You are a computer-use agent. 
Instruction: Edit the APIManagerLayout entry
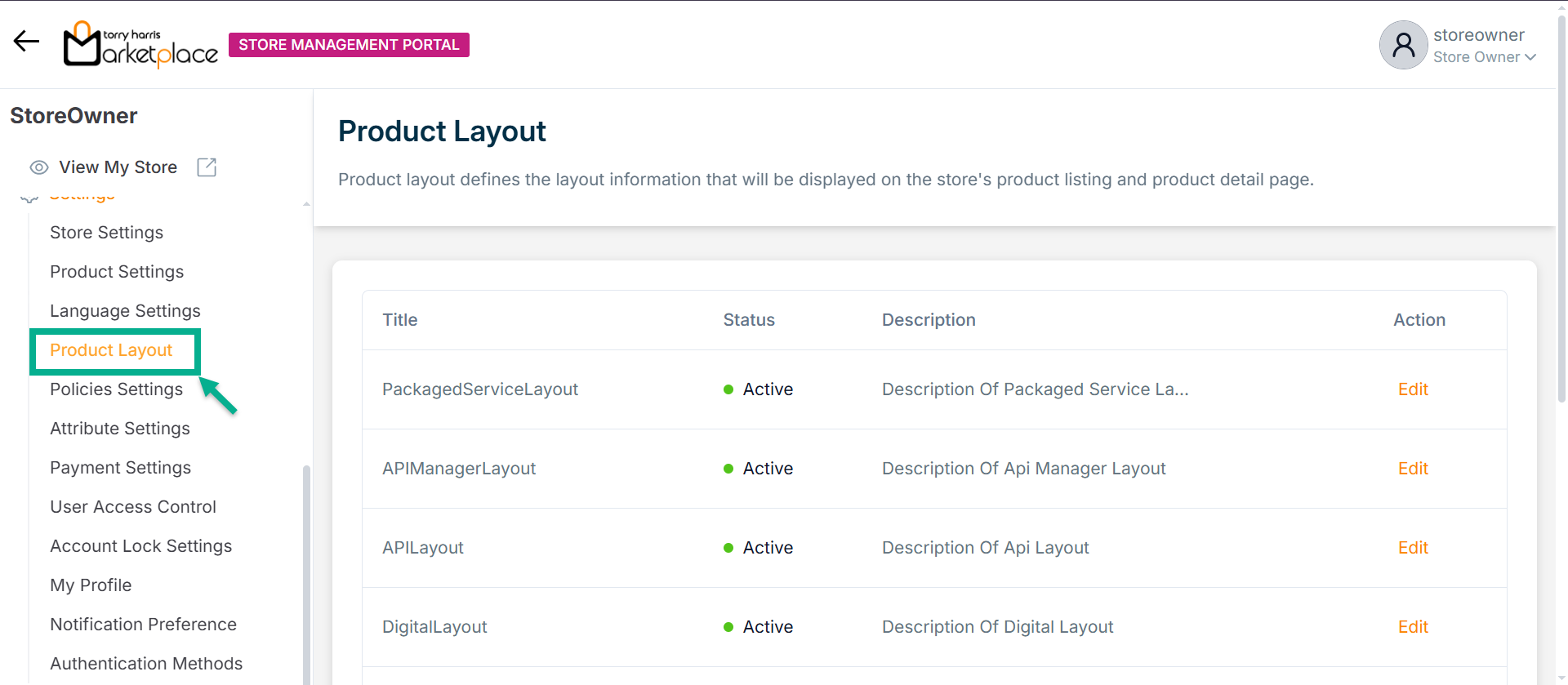[x=1412, y=469]
